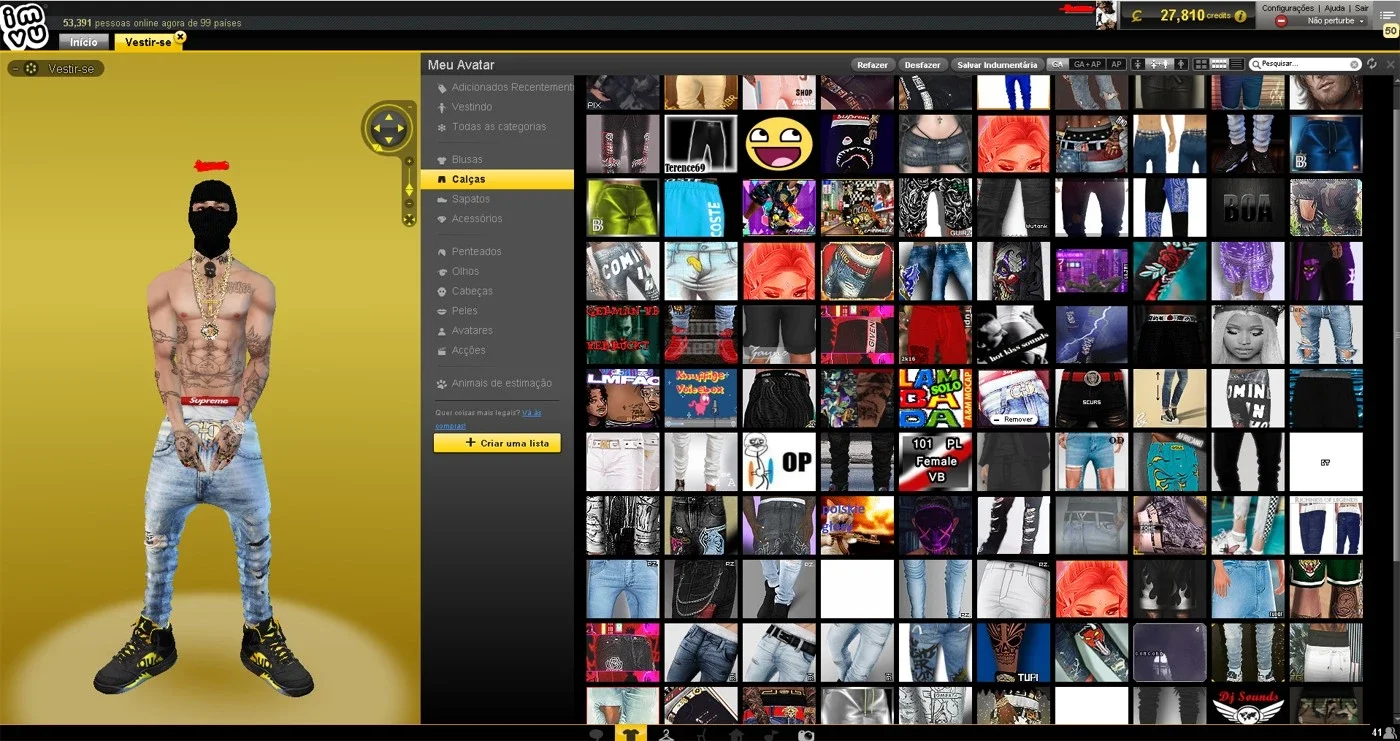Switch filter to AP only

click(1117, 64)
